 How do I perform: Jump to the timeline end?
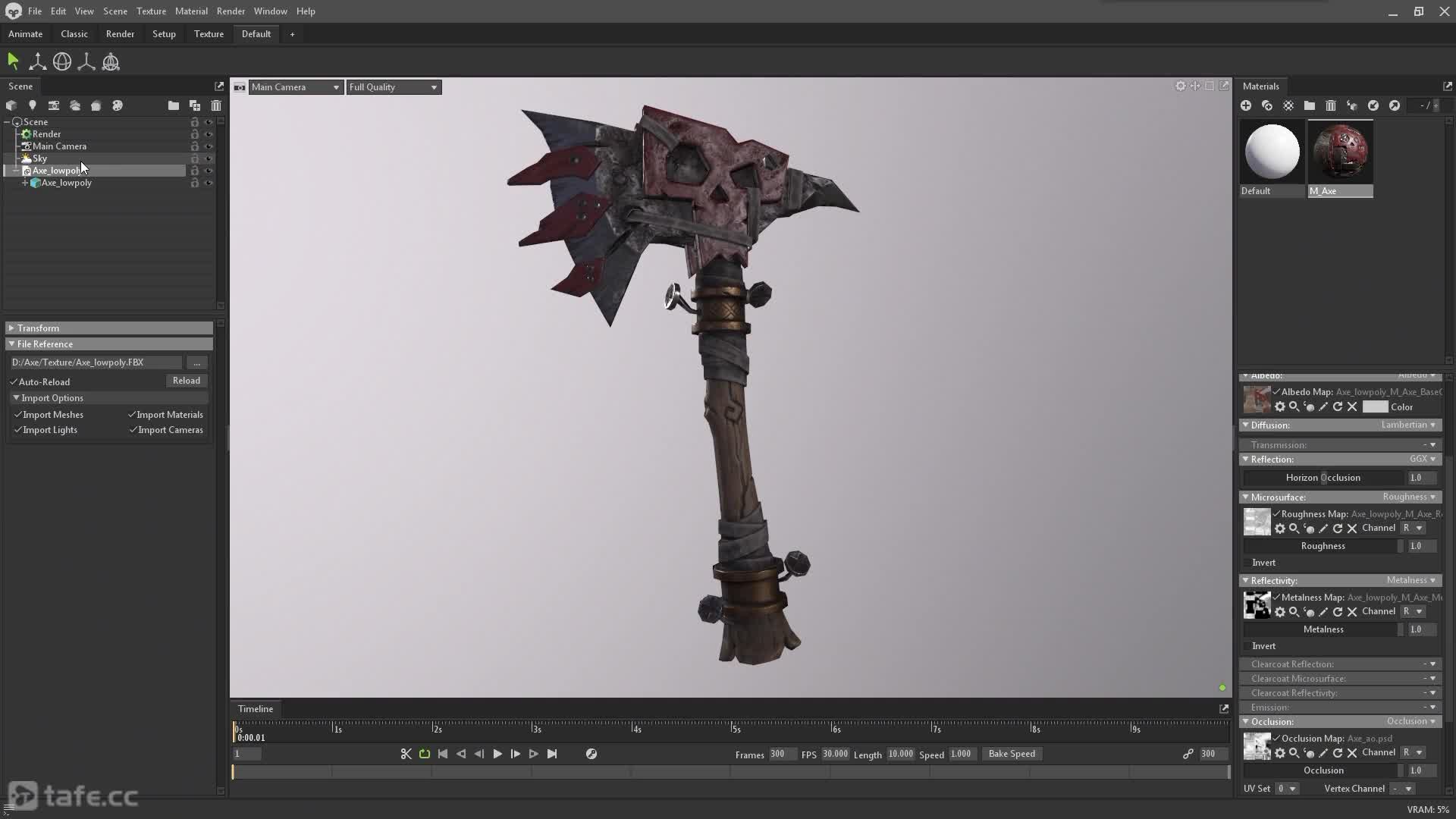coord(552,754)
